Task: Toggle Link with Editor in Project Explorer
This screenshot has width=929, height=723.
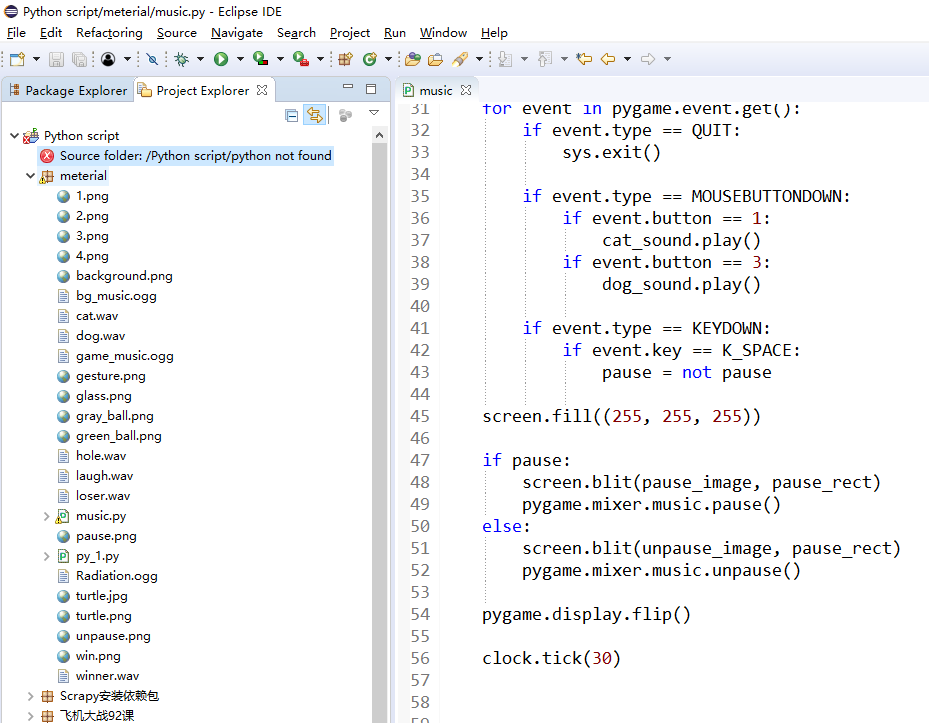Action: pos(314,115)
